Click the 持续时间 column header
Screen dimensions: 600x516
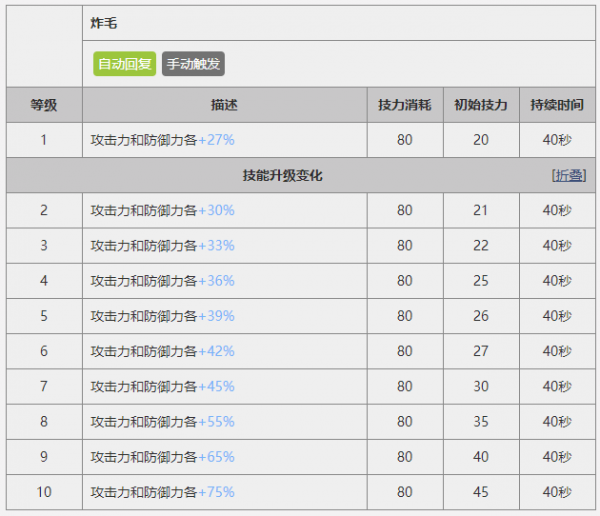(x=557, y=105)
